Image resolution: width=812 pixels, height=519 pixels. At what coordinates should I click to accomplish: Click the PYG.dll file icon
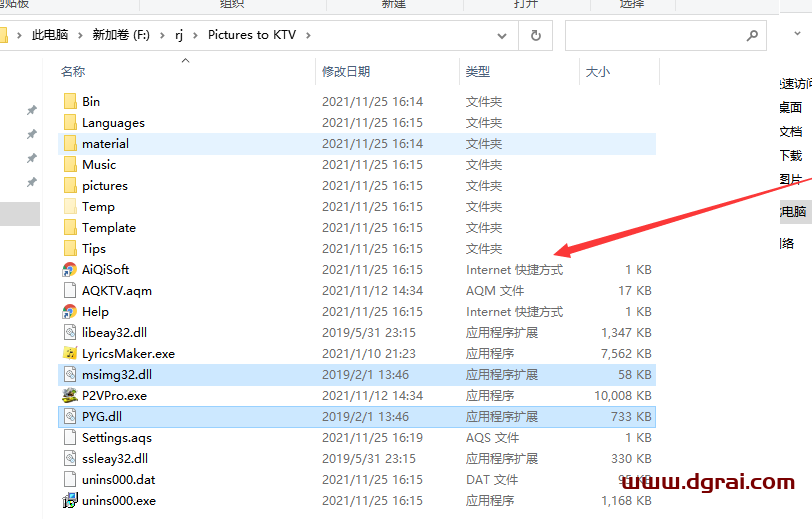[x=70, y=416]
